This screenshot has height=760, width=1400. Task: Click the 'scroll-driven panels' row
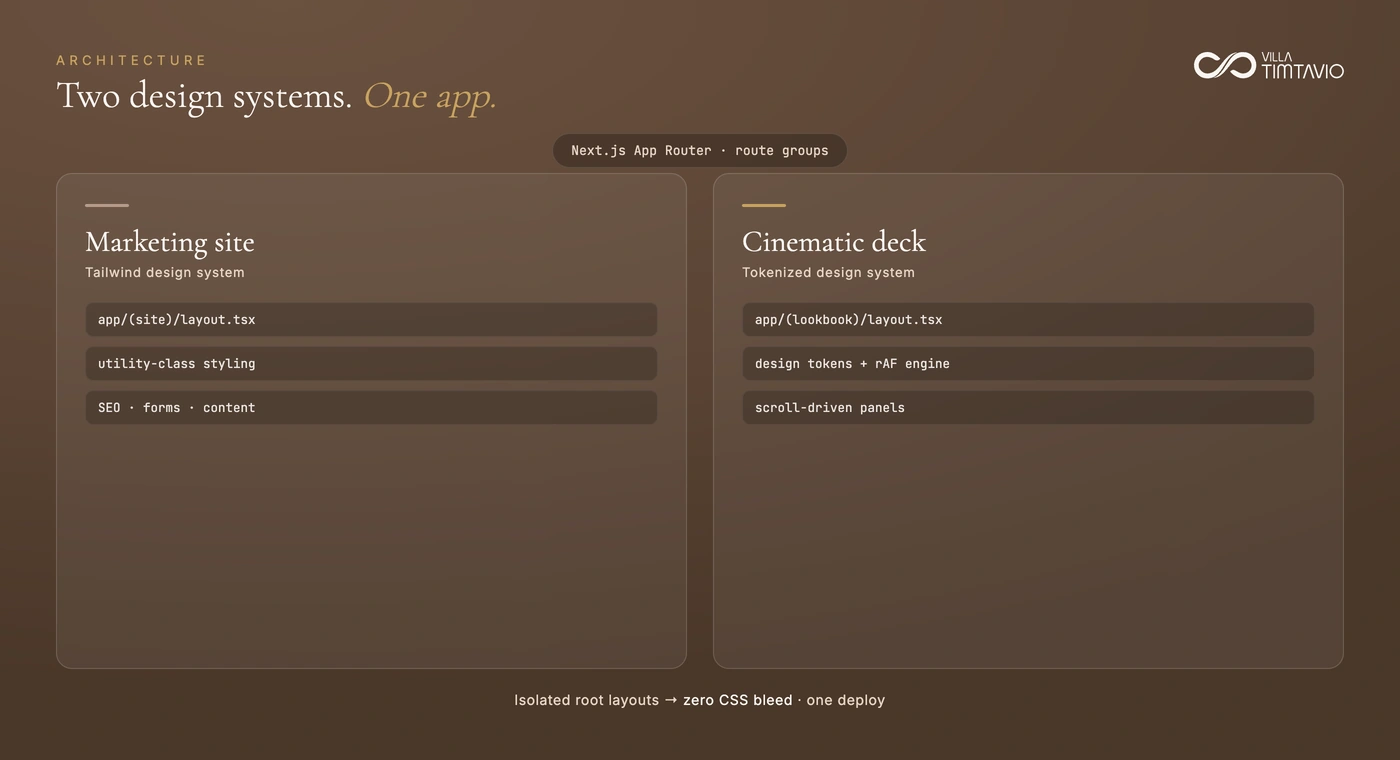(x=1028, y=408)
